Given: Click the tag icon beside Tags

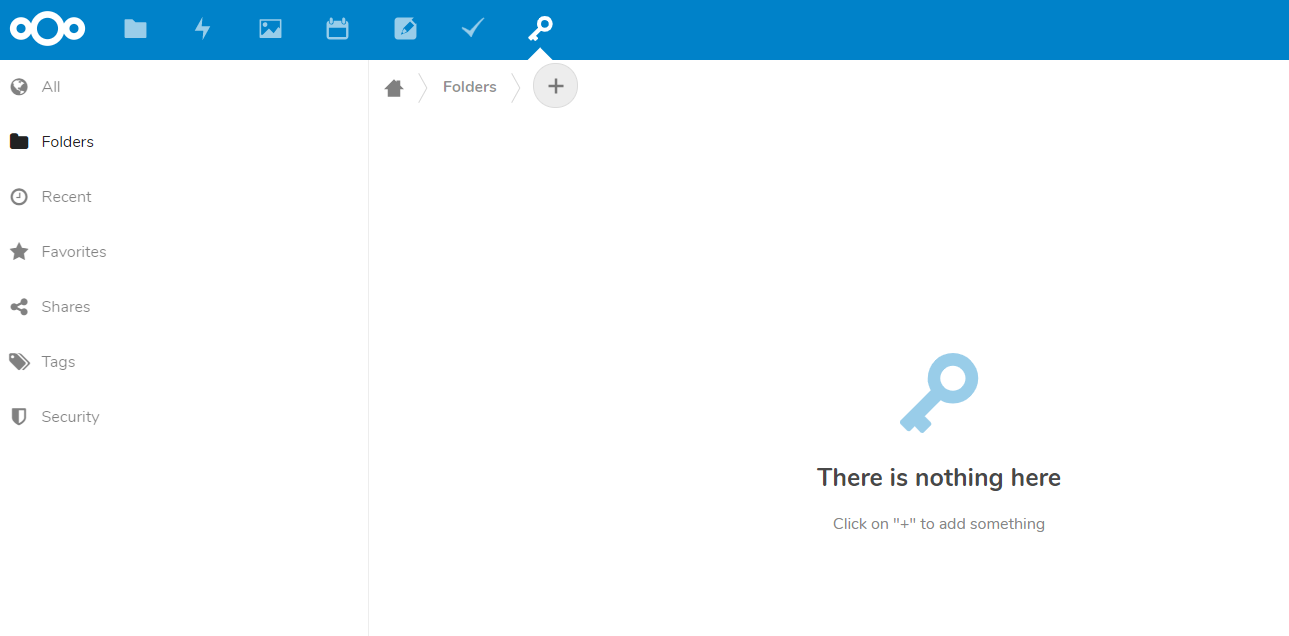Looking at the screenshot, I should (19, 362).
